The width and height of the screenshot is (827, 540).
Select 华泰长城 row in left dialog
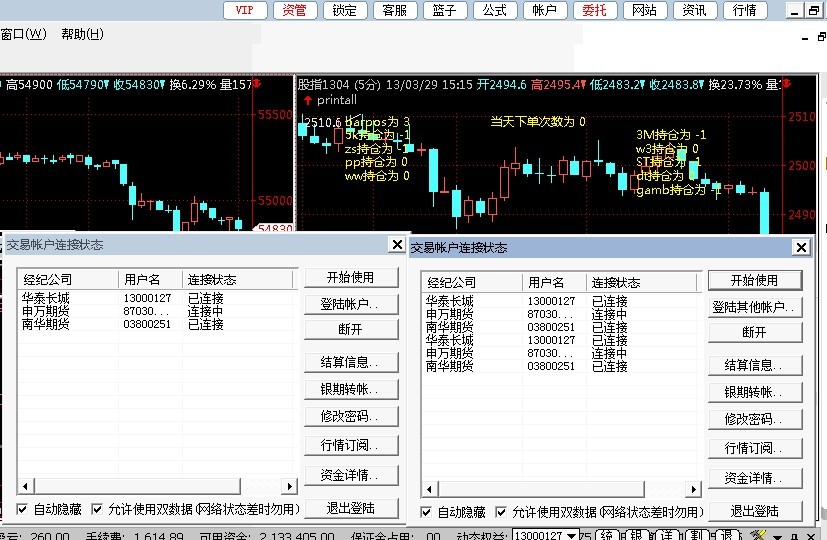click(x=157, y=298)
